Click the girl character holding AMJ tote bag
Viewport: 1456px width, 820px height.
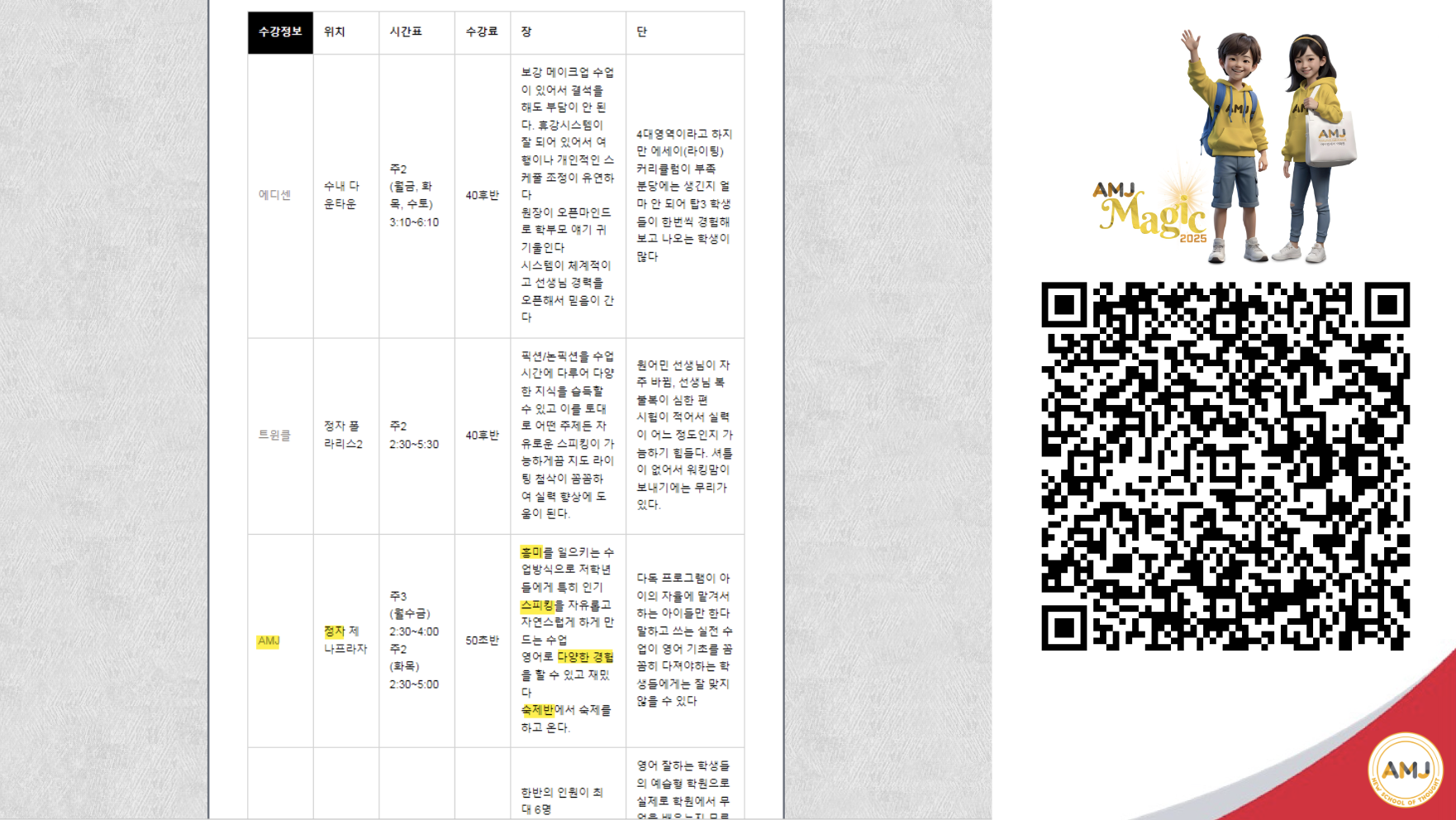[1316, 149]
